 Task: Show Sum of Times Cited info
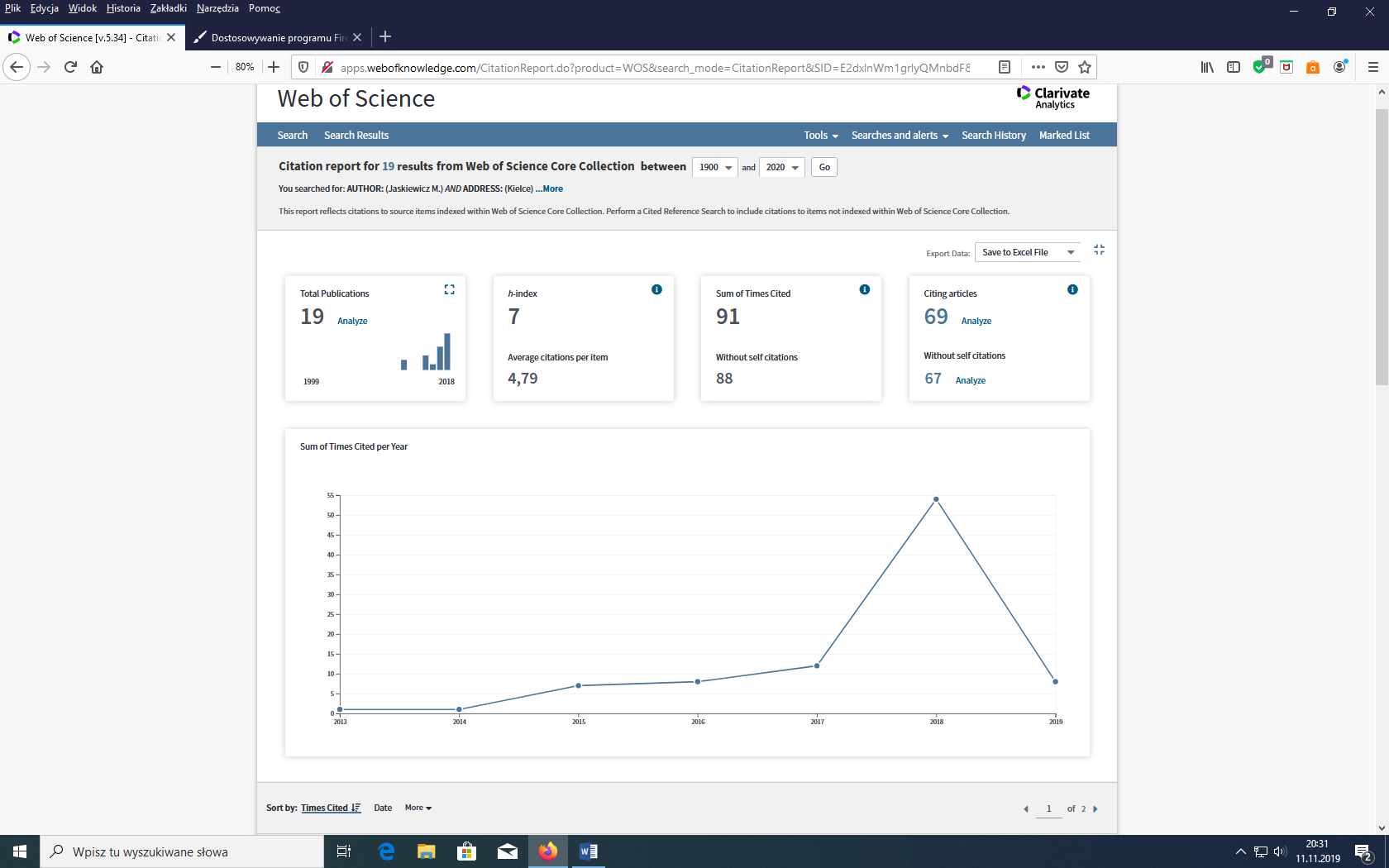click(865, 289)
